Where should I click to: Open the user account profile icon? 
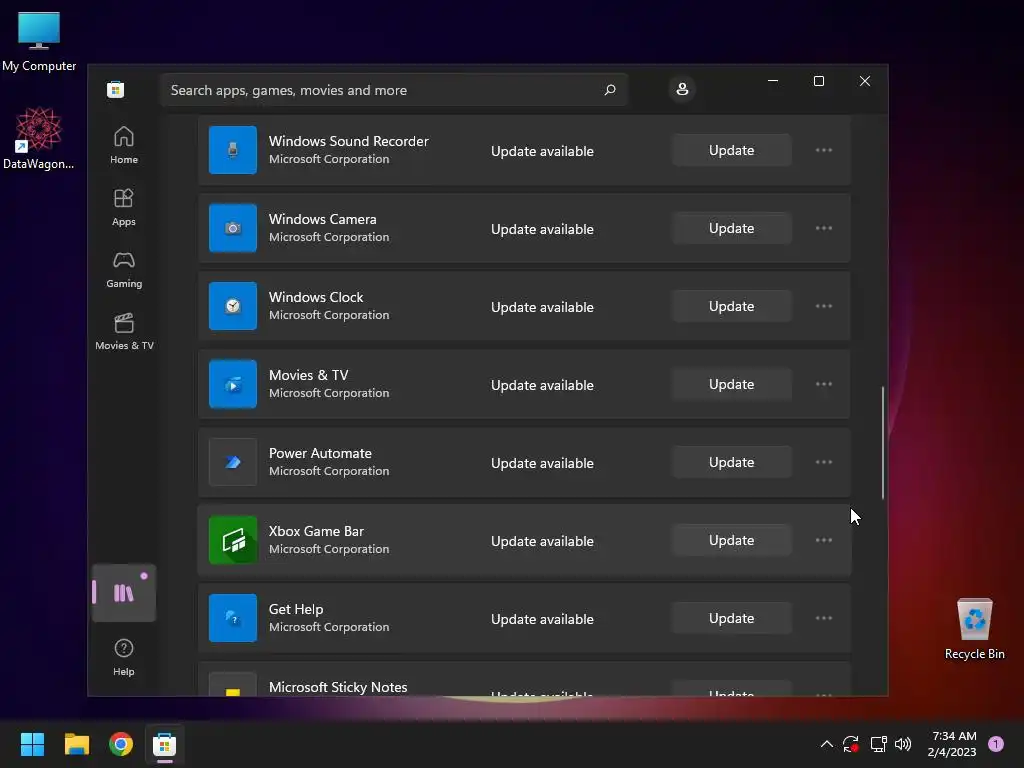point(682,89)
